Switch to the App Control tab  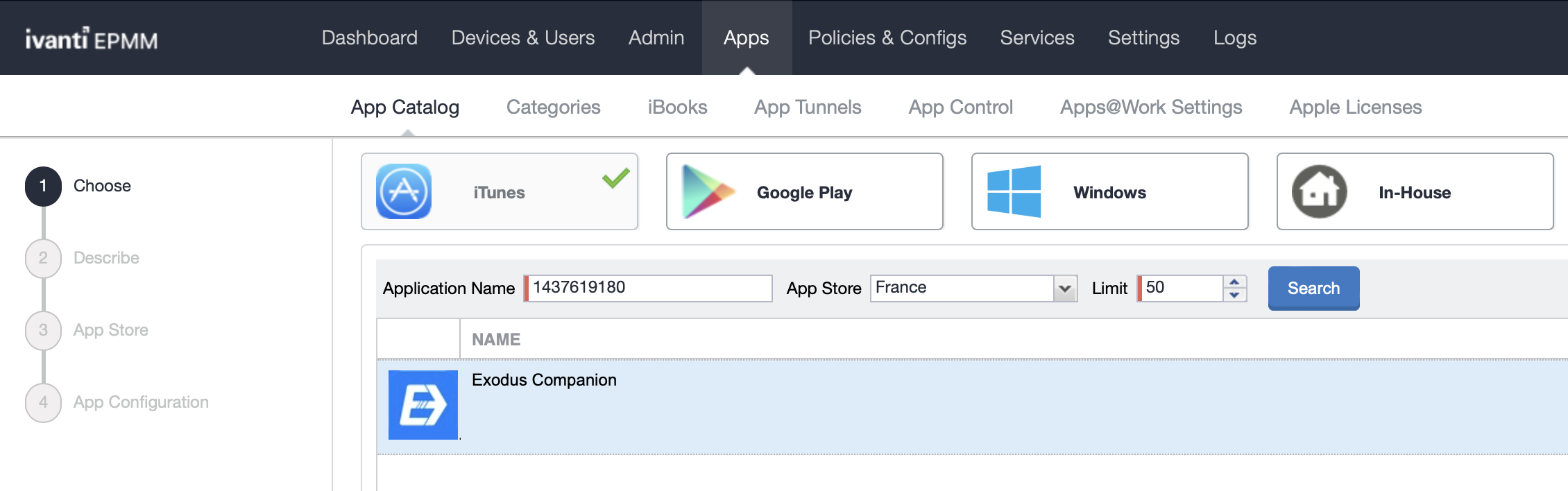coord(961,107)
